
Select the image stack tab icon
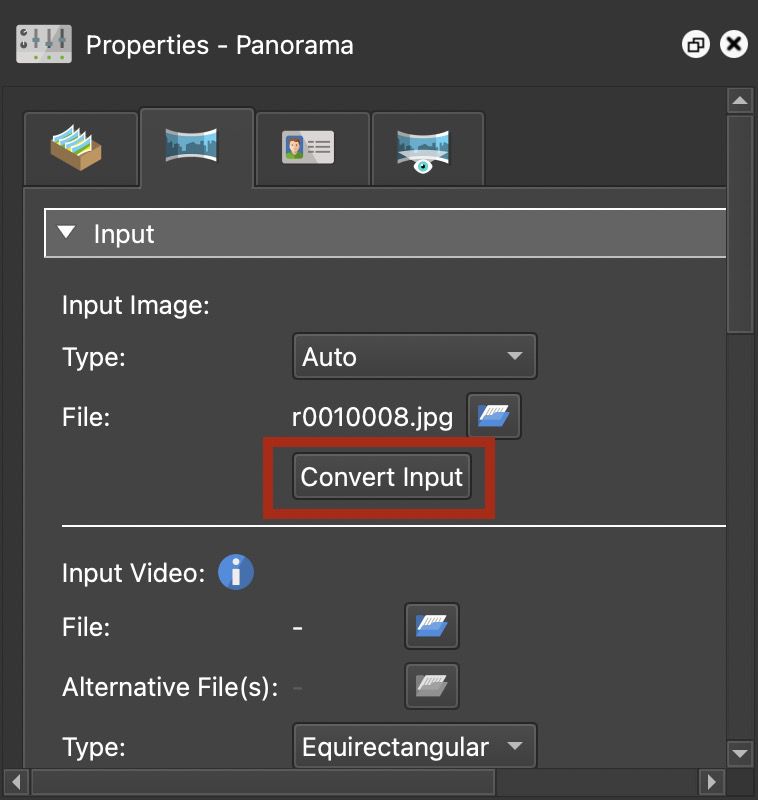tap(80, 148)
